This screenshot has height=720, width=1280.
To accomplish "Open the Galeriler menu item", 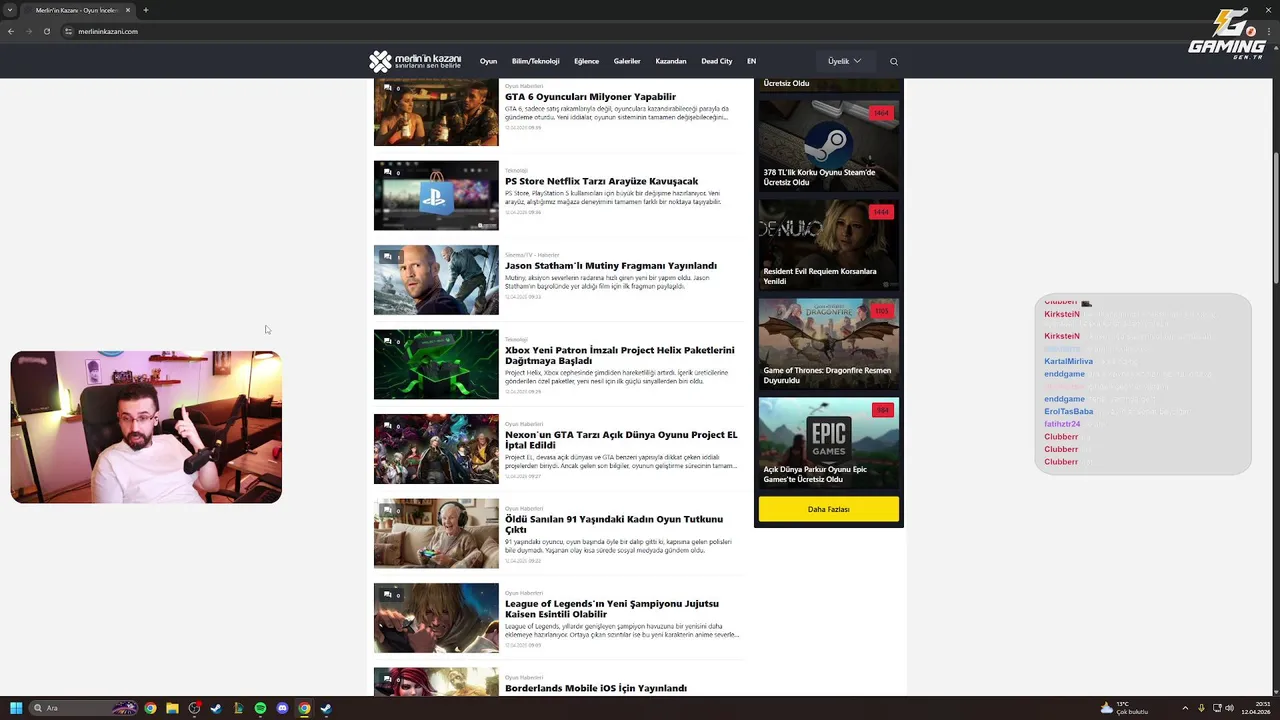I will point(627,61).
